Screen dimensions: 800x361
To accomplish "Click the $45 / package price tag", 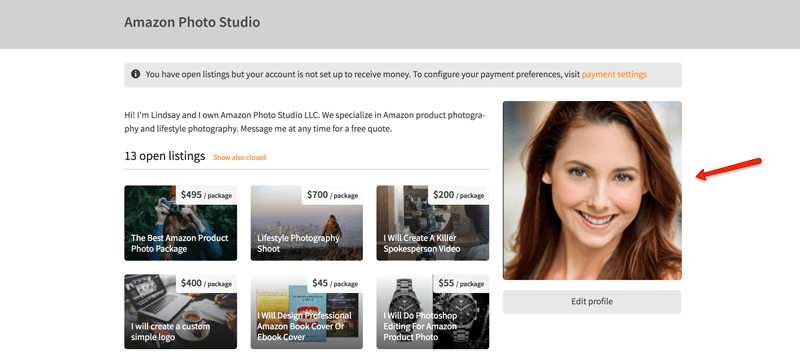I will (x=335, y=283).
